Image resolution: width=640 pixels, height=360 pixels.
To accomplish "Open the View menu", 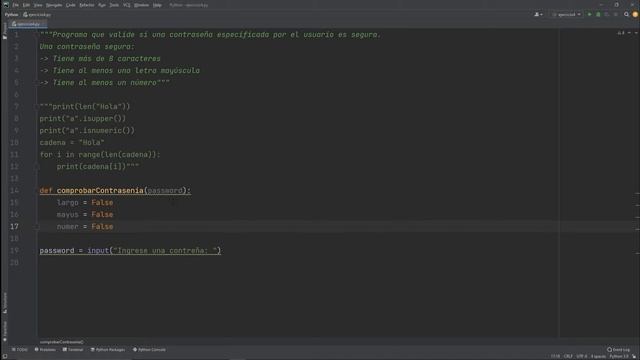I will pyautogui.click(x=38, y=5).
